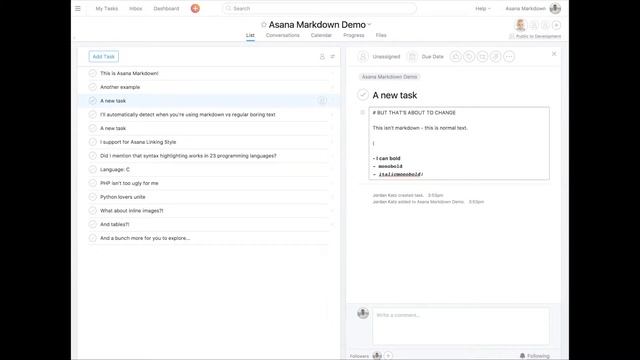
Task: Click the '- monobold' line in description
Action: click(x=387, y=167)
